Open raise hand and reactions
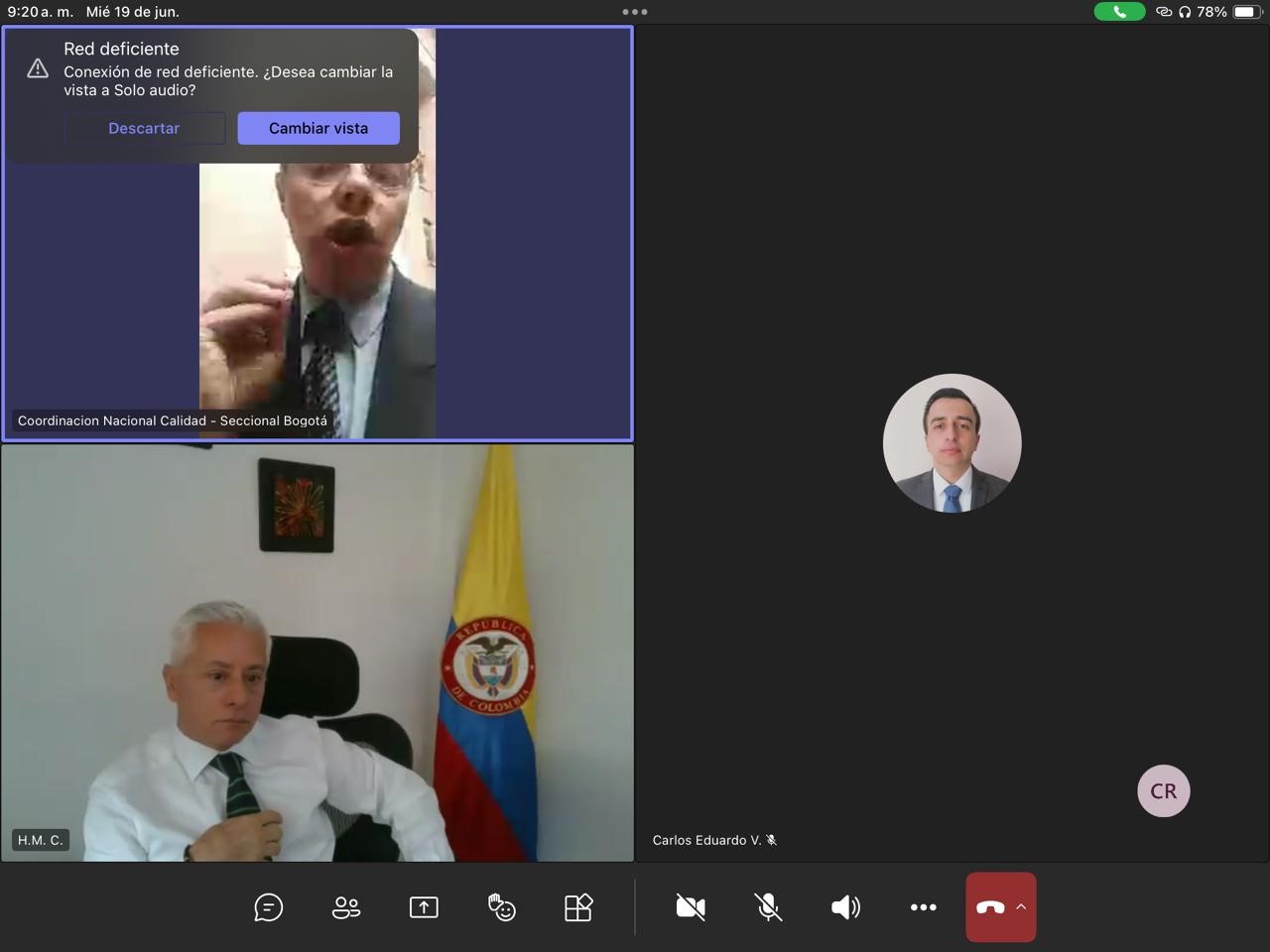 pyautogui.click(x=501, y=907)
